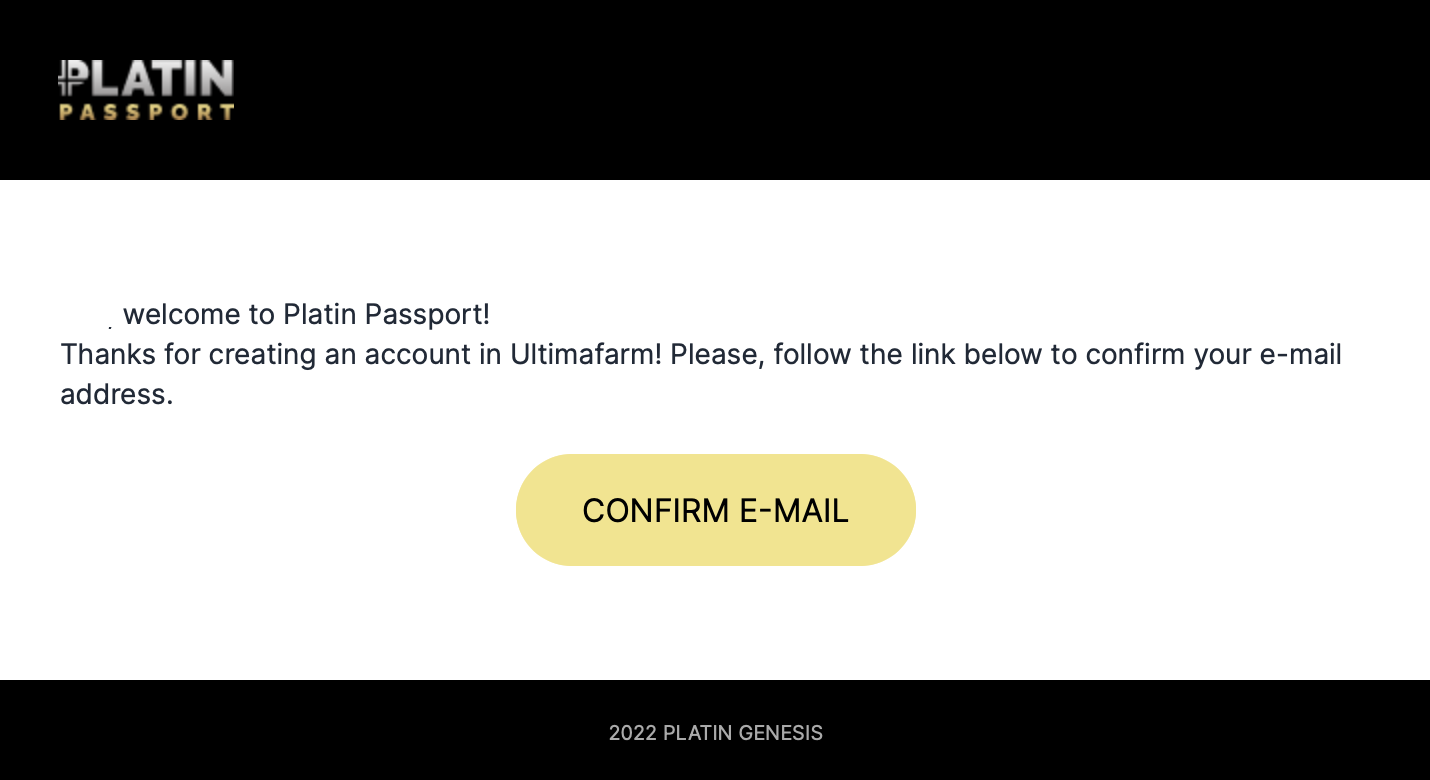The width and height of the screenshot is (1430, 780).
Task: Click the word "Platin Passport!" in the greeting
Action: click(x=387, y=315)
